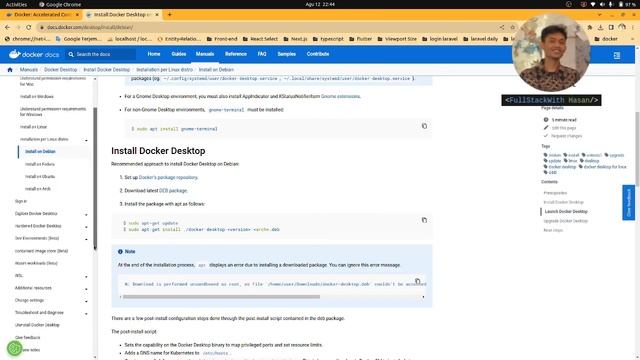Image resolution: width=640 pixels, height=360 pixels.
Task: Open the Chrome downloads icon
Action: [x=600, y=27]
